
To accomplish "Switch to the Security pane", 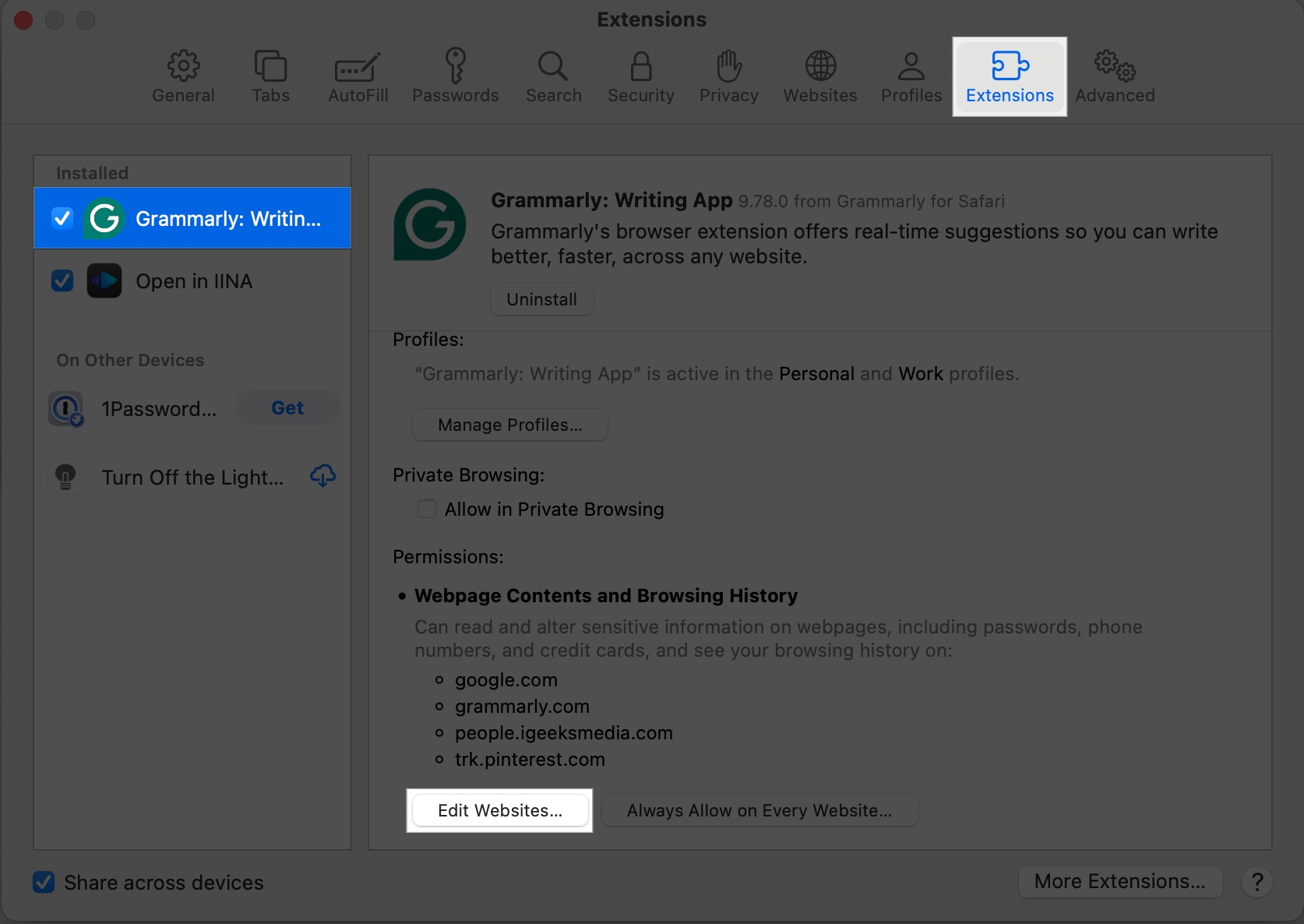I will (x=640, y=74).
